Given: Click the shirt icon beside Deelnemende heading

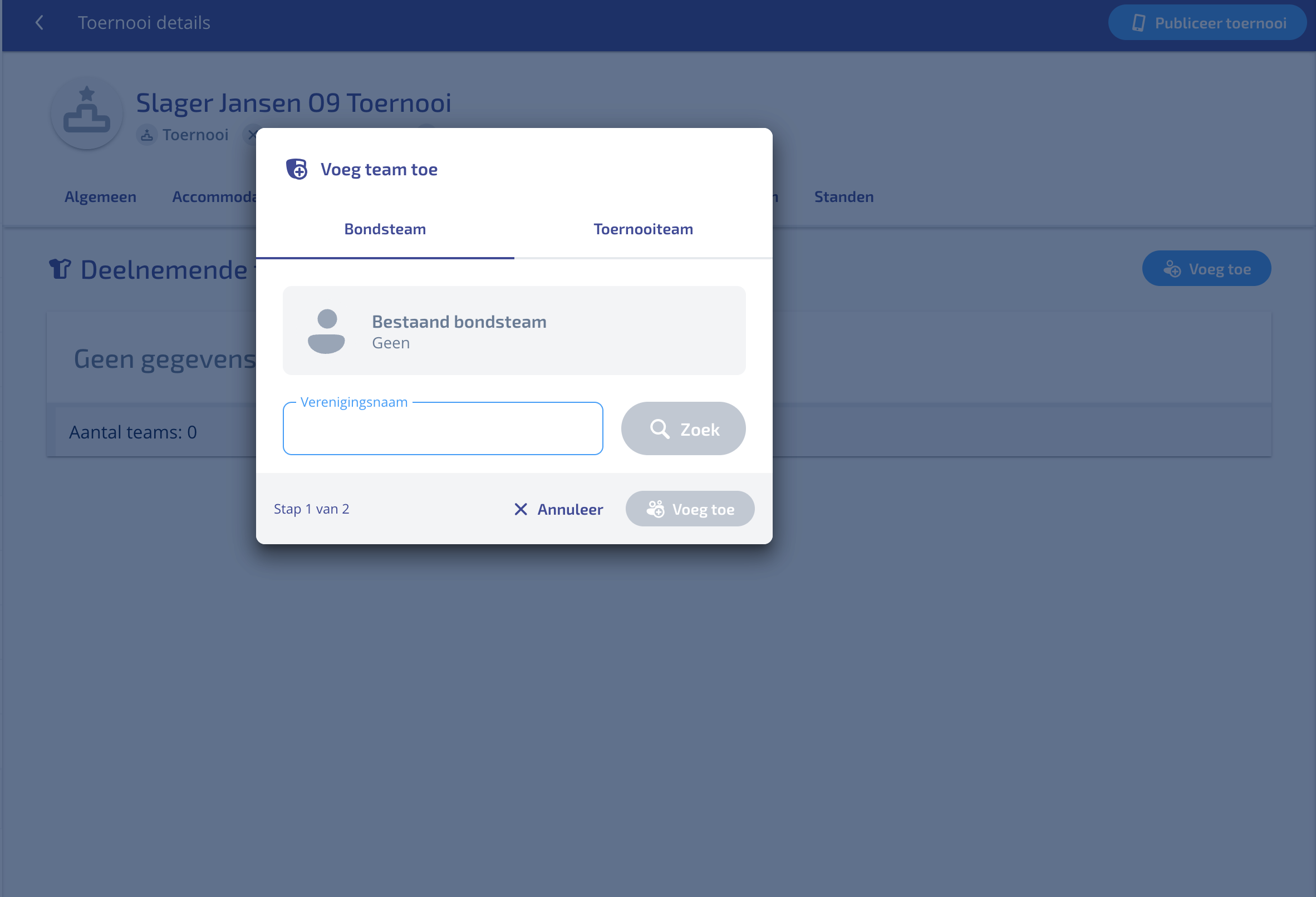Looking at the screenshot, I should pyautogui.click(x=60, y=269).
